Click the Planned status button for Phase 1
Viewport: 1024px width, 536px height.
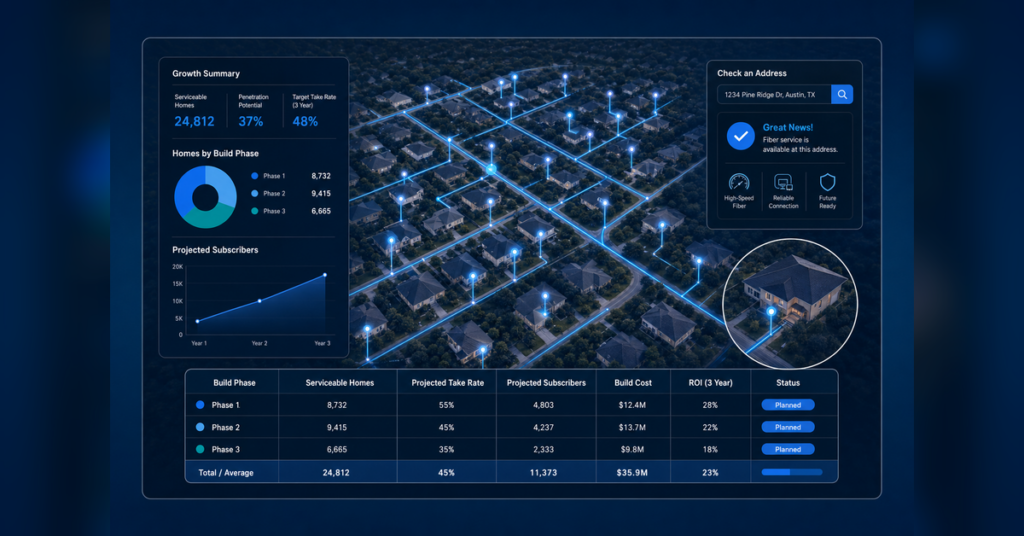tap(788, 405)
